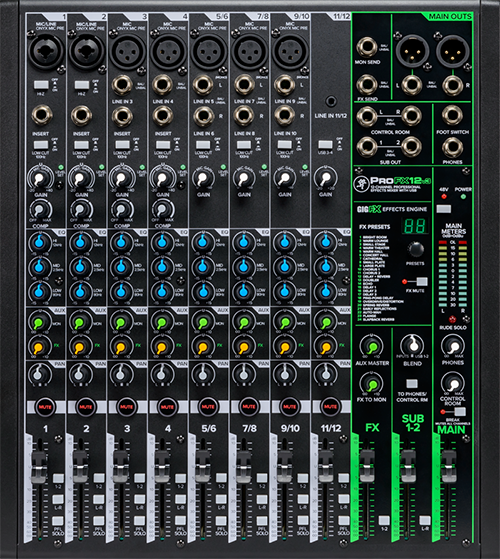Switch on 48V phantom power
500x559 pixels.
click(x=444, y=209)
